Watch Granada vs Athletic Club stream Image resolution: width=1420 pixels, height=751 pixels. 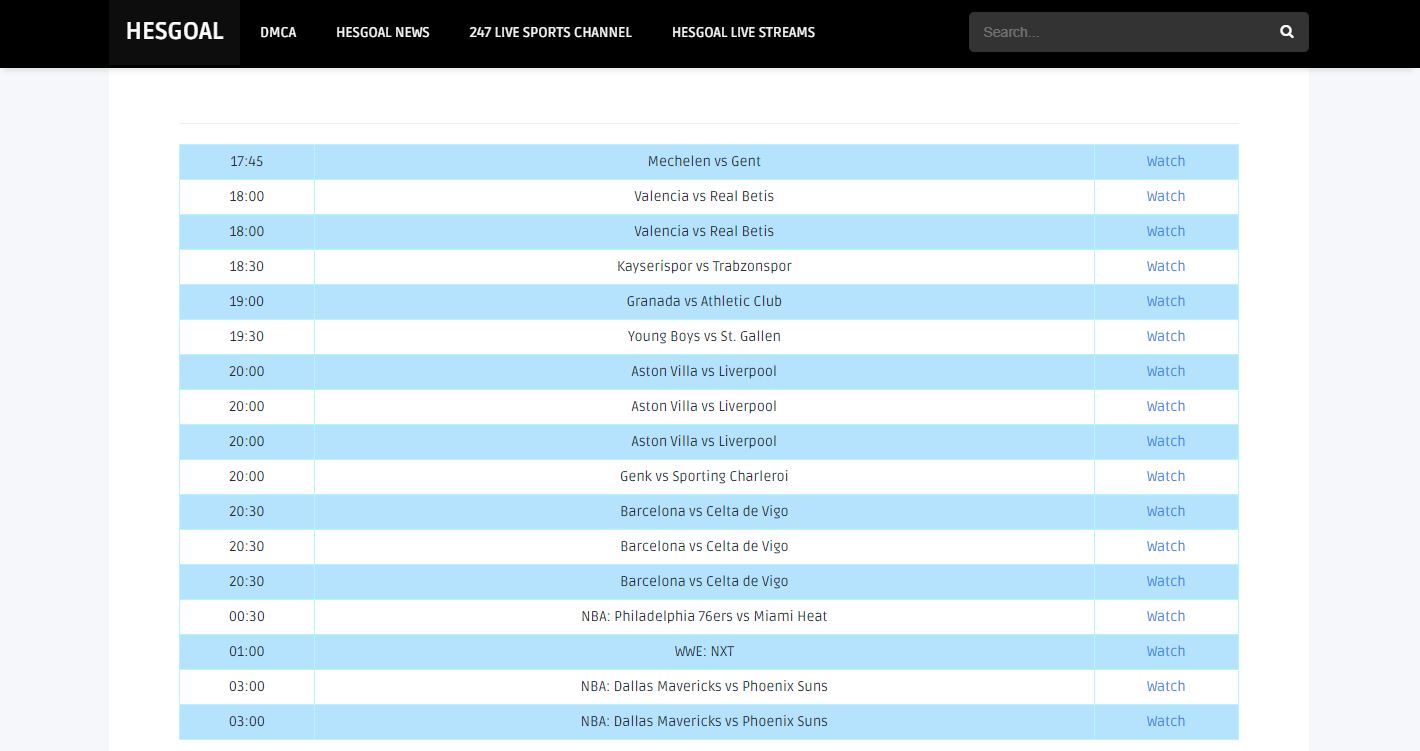tap(1166, 301)
